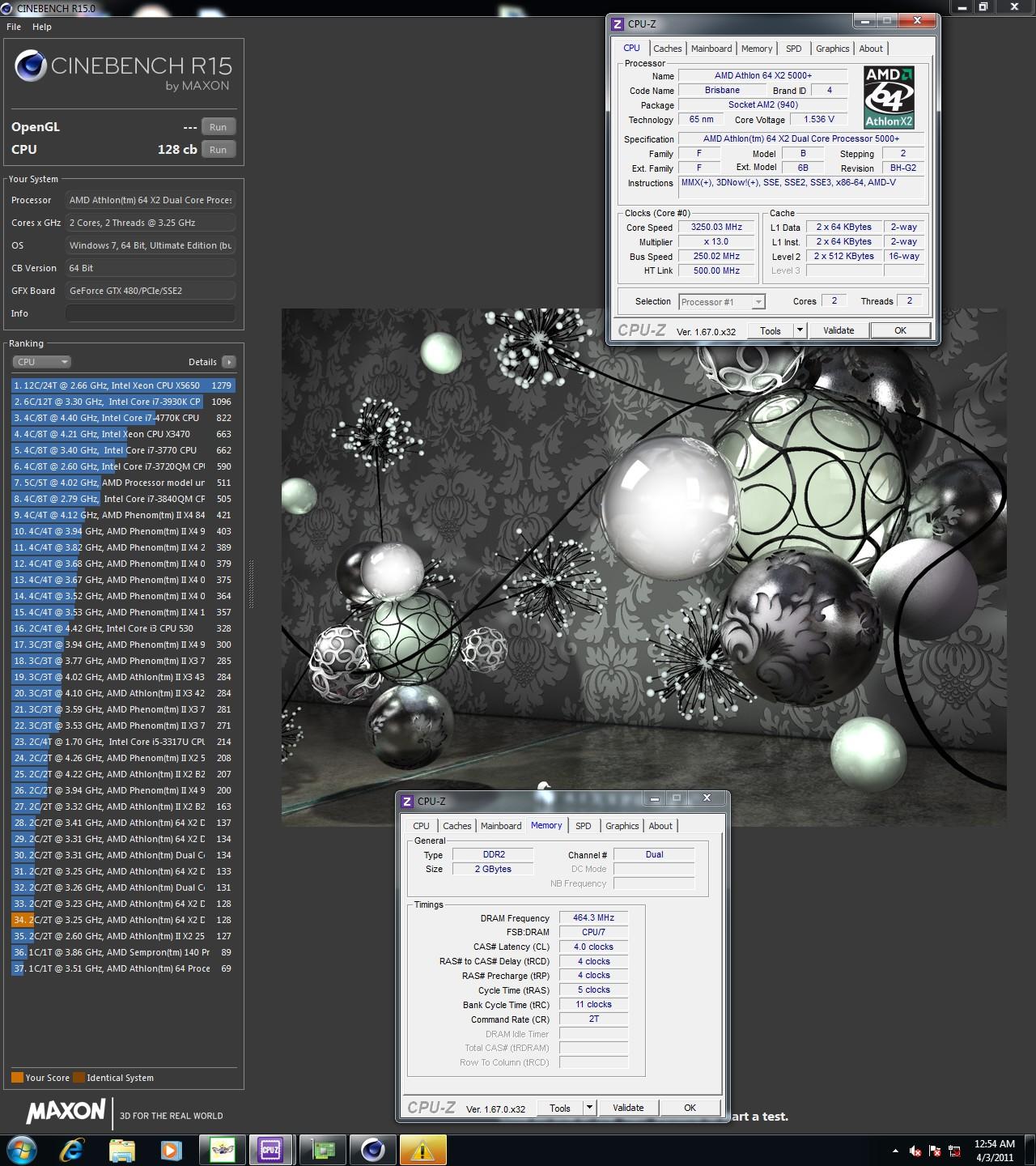Click the Cinebench R15 sphere logo
The width and height of the screenshot is (1036, 1166).
click(x=30, y=66)
